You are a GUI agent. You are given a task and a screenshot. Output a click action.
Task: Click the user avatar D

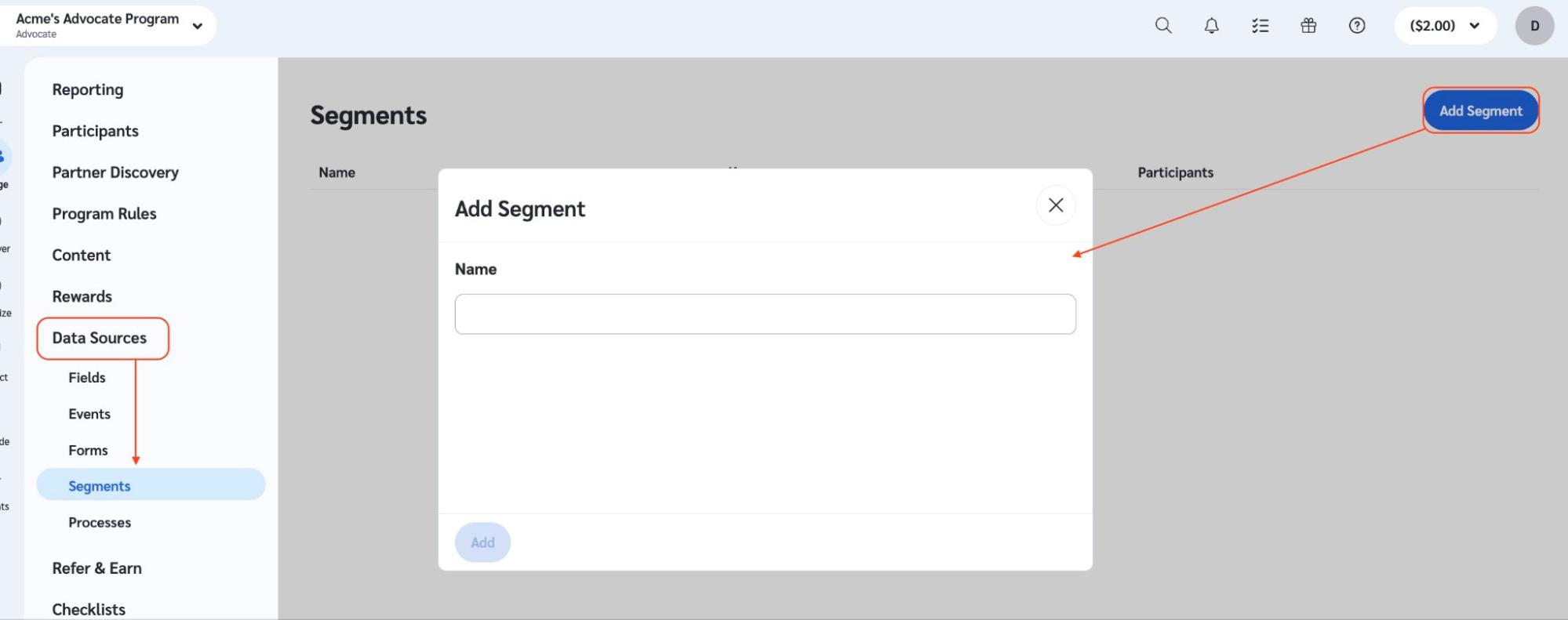pos(1534,25)
